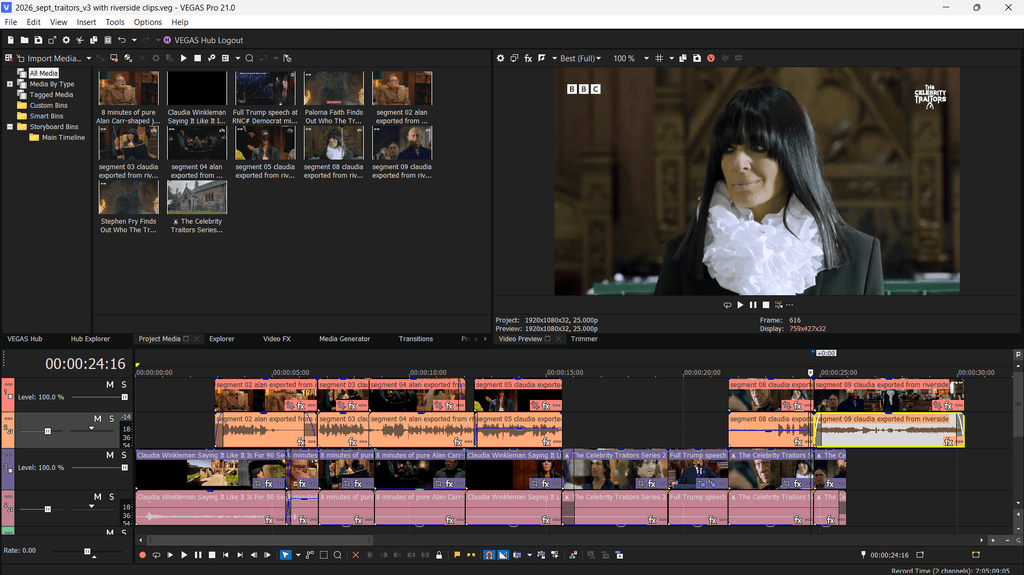
Task: Open the Import Media dropdown arrow
Action: (x=89, y=58)
